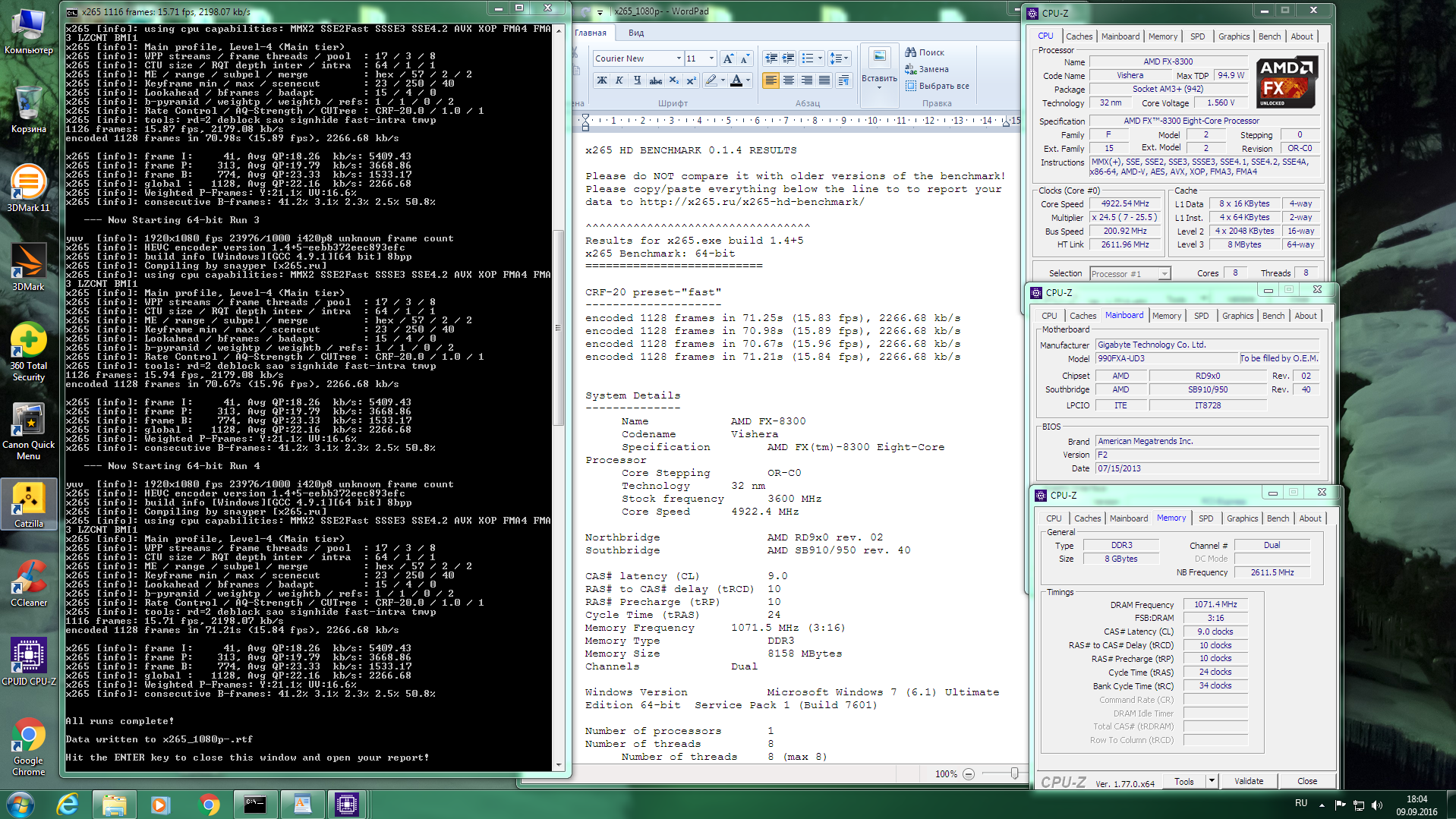Image resolution: width=1456 pixels, height=819 pixels.
Task: Justify the paragraph text
Action: (x=824, y=80)
